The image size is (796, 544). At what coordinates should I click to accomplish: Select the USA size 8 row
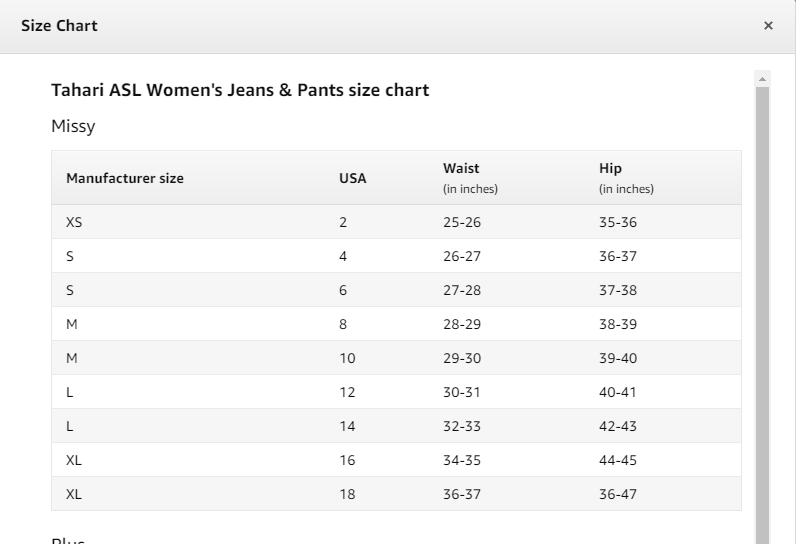396,324
